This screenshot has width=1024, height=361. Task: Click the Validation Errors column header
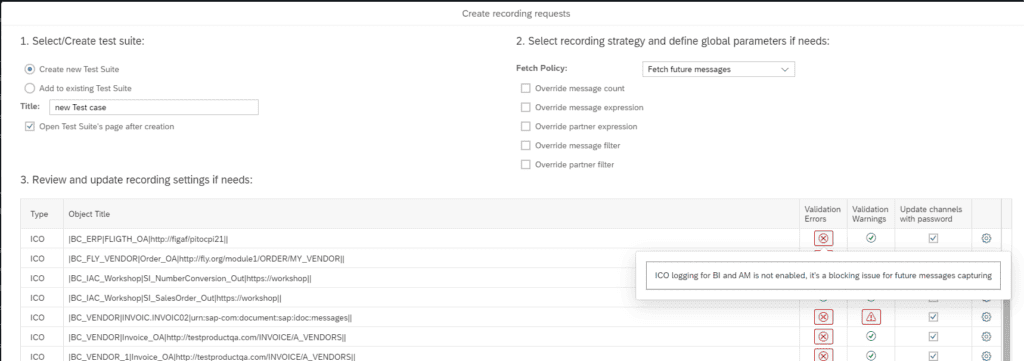[x=823, y=214]
